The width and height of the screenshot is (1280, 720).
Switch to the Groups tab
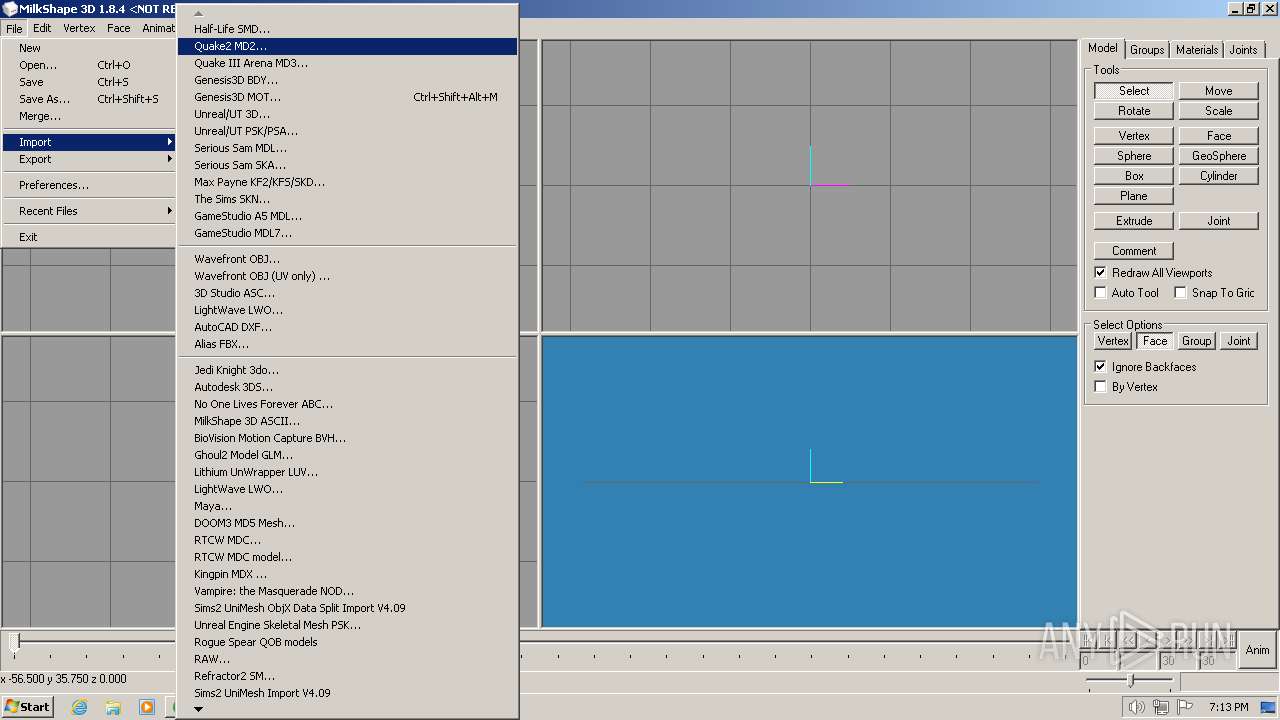coord(1147,50)
